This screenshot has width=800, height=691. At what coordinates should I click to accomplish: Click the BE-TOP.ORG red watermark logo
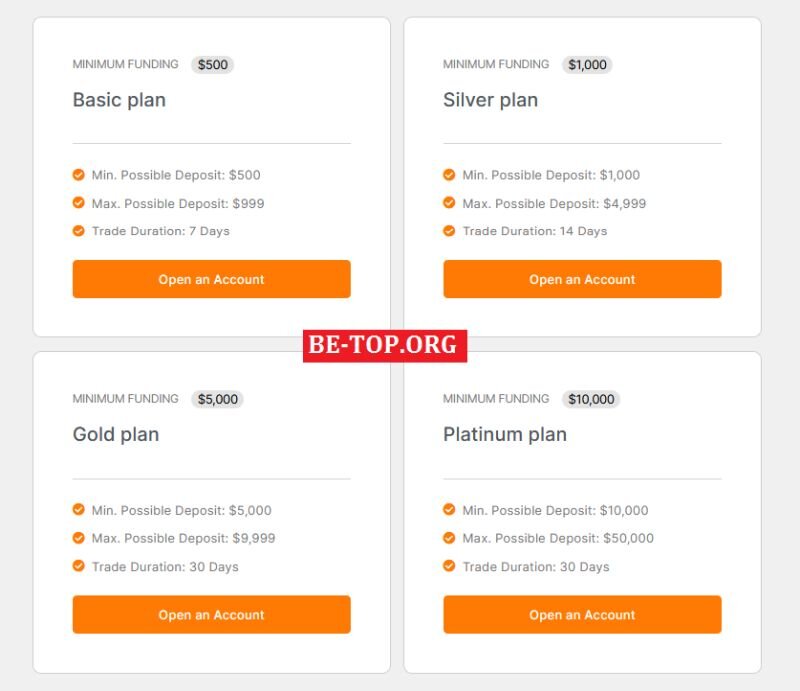385,346
